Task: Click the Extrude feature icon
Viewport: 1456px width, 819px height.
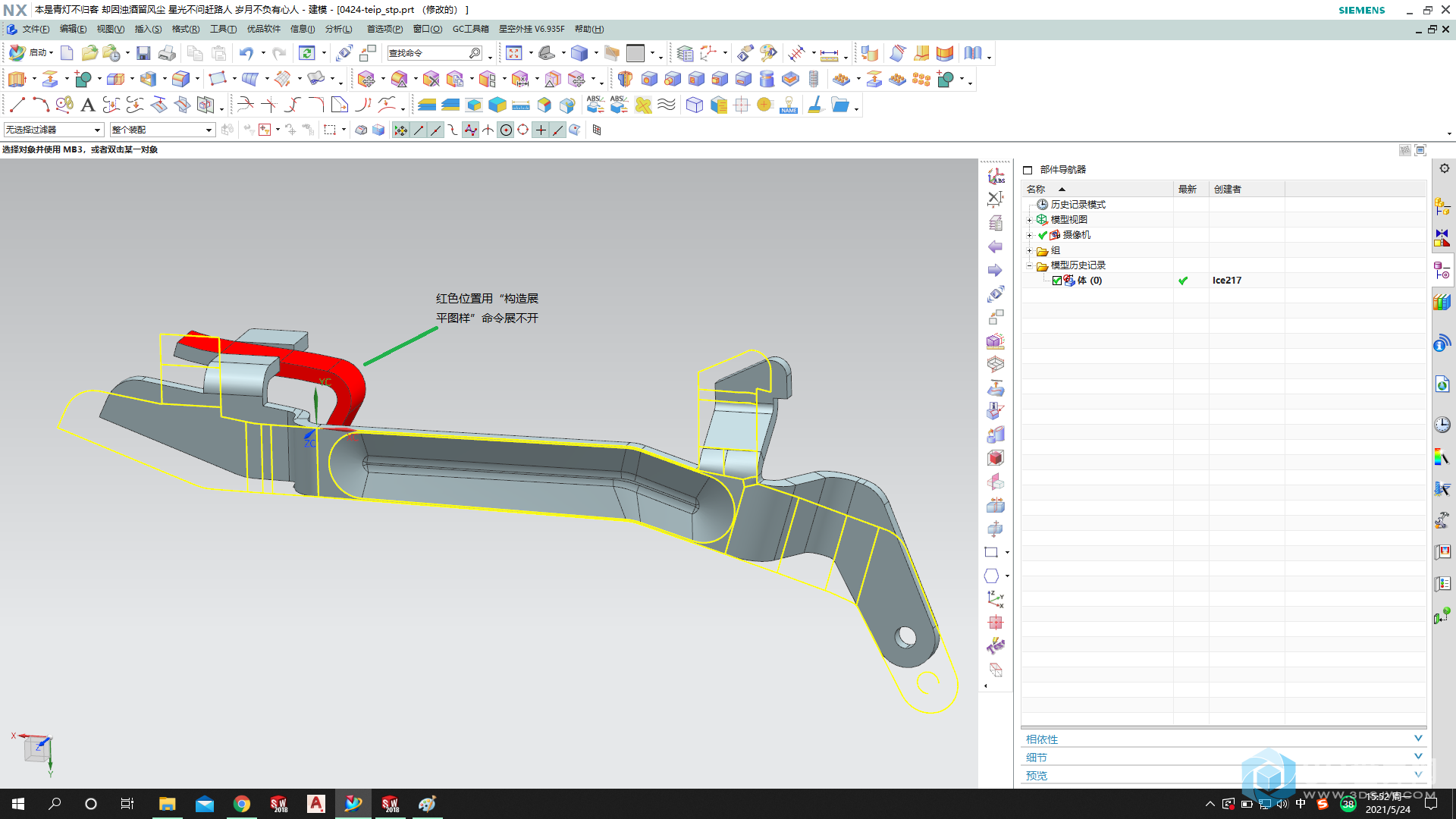Action: pos(17,79)
